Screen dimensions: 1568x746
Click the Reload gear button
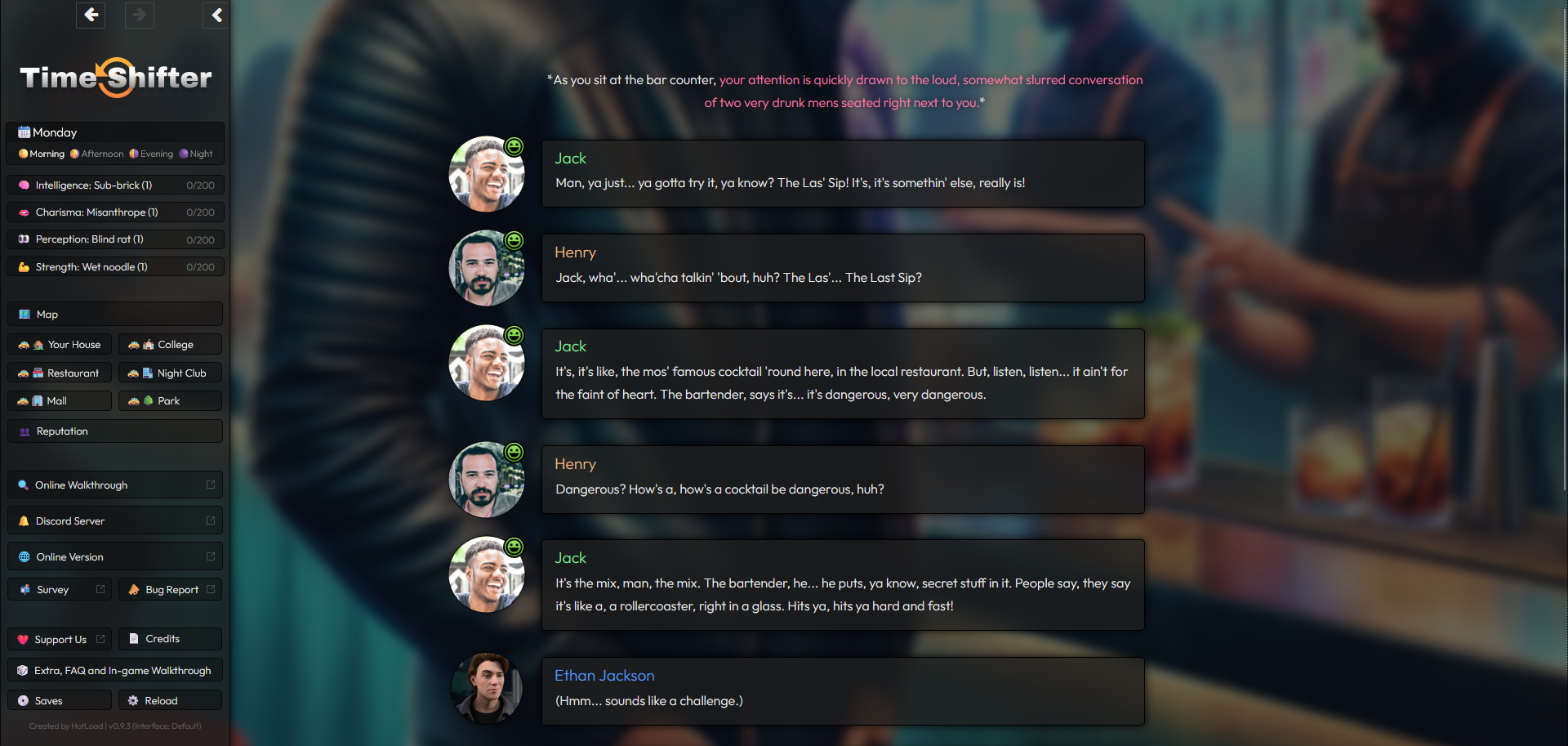click(170, 701)
